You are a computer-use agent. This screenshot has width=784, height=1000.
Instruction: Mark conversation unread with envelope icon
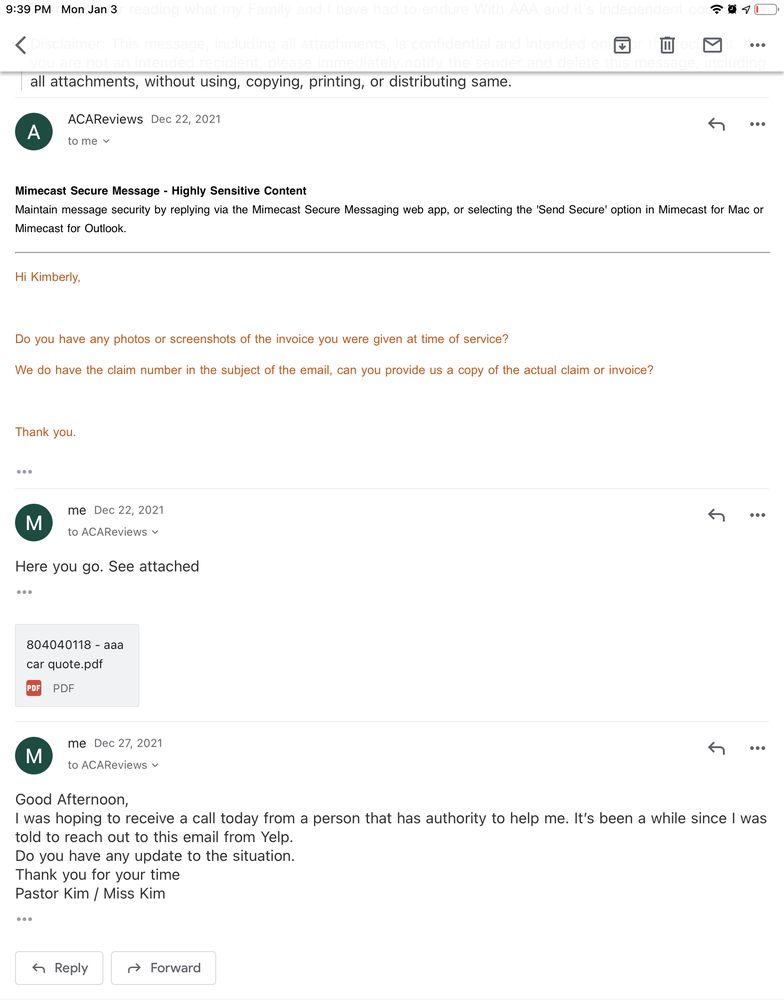712,45
